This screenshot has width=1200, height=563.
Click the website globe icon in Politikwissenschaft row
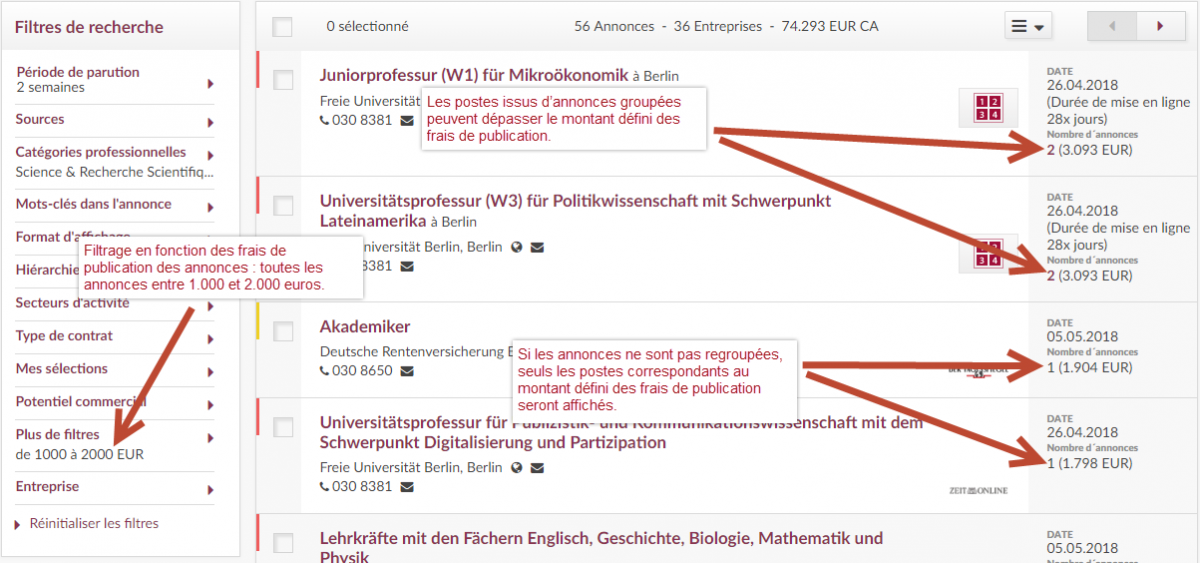[516, 247]
